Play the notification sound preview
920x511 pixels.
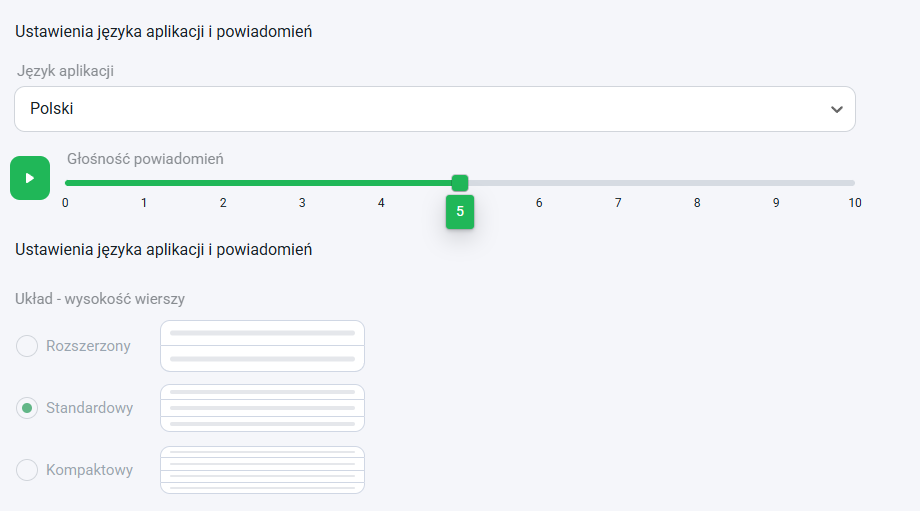click(x=30, y=178)
